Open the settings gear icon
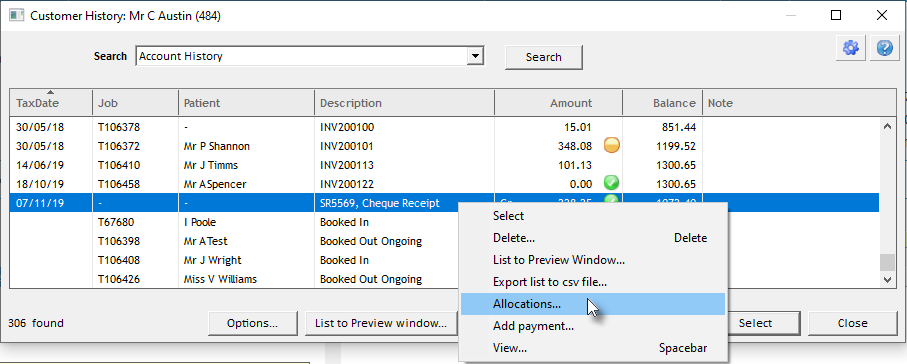Image resolution: width=907 pixels, height=364 pixels. [850, 48]
